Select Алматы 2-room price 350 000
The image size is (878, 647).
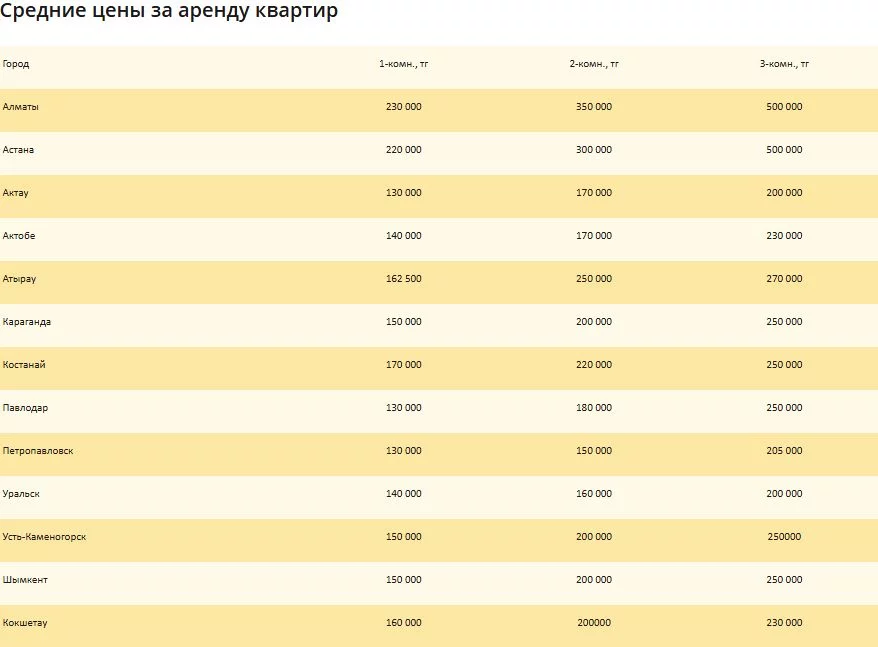coord(594,107)
